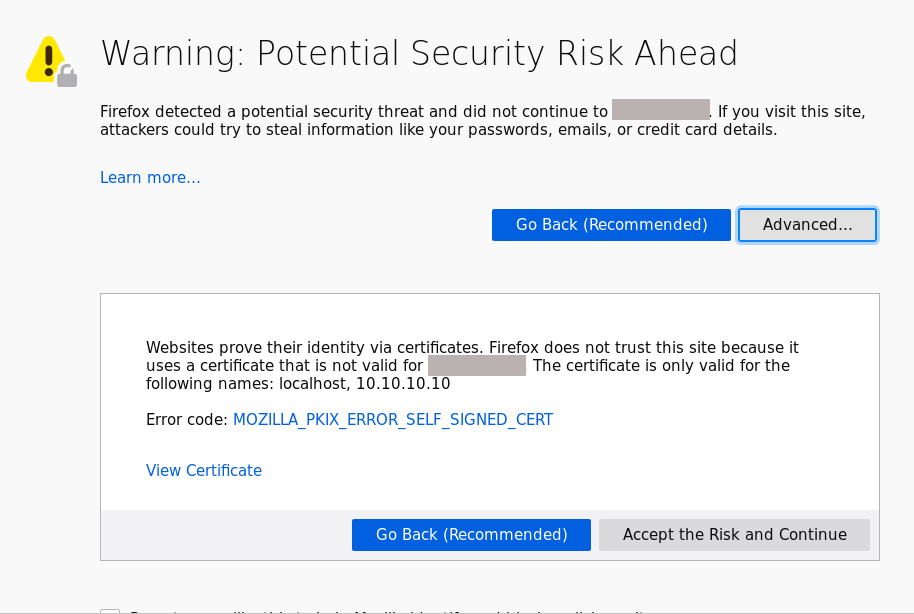Click the gray padlock badge on warning icon
Image resolution: width=914 pixels, height=614 pixels.
67,76
